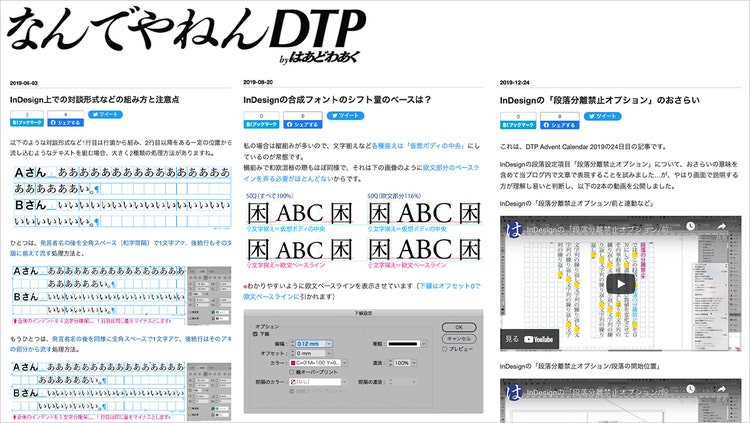Open 線幅 dropdown arrow

tap(329, 344)
